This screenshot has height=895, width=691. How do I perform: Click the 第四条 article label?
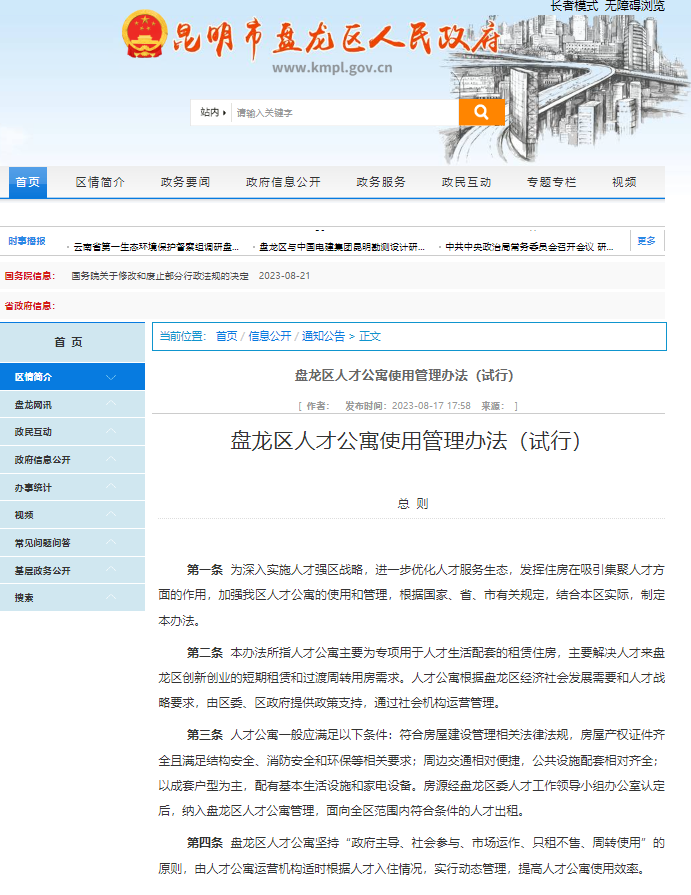205,842
